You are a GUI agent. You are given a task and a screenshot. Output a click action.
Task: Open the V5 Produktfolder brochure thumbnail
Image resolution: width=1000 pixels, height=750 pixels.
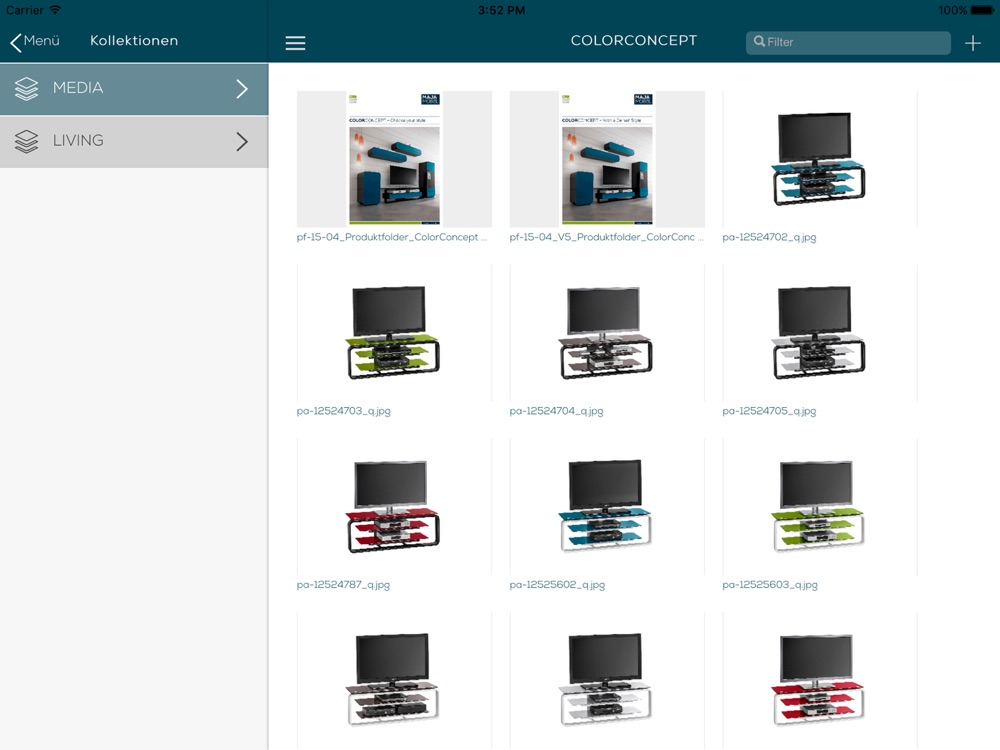[607, 159]
